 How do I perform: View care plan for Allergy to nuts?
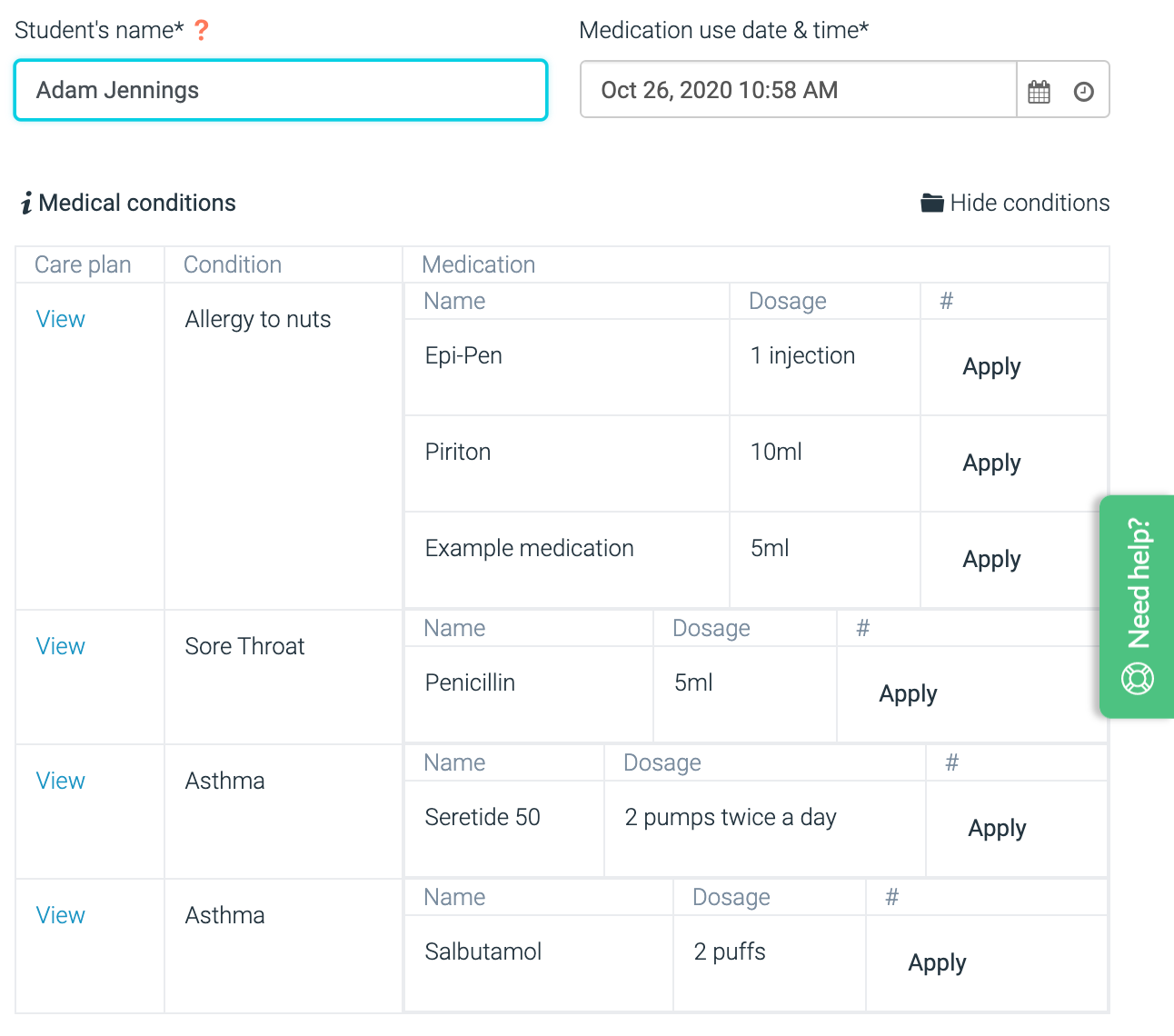(x=60, y=319)
